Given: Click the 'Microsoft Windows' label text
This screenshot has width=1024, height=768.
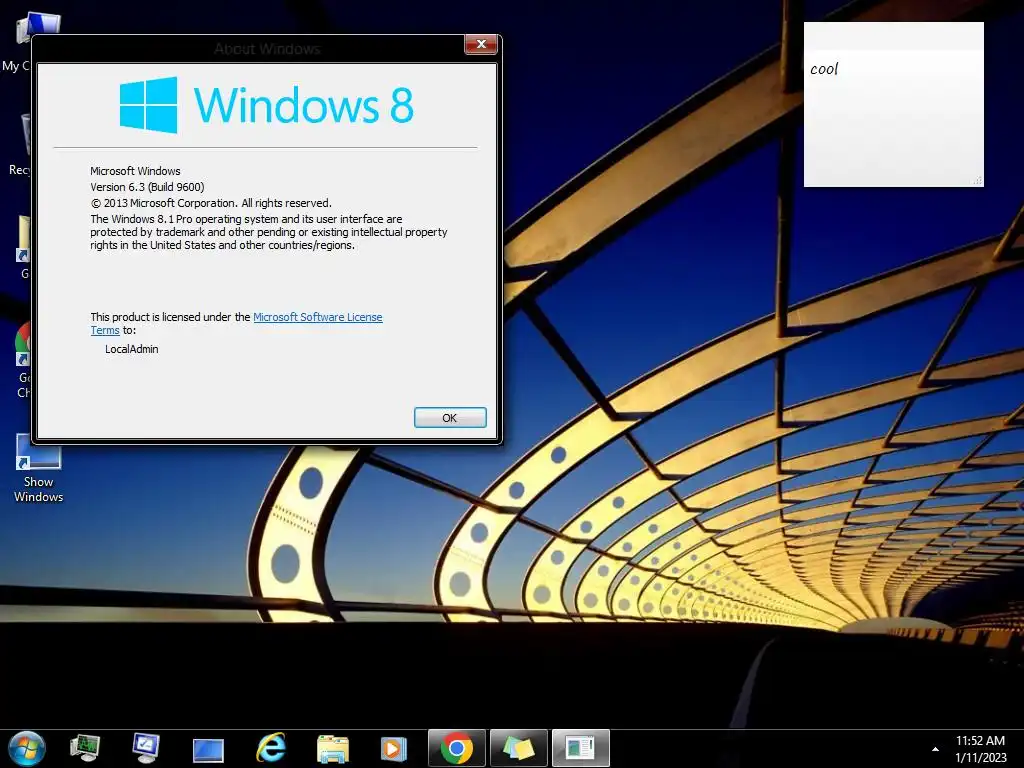Looking at the screenshot, I should [135, 171].
